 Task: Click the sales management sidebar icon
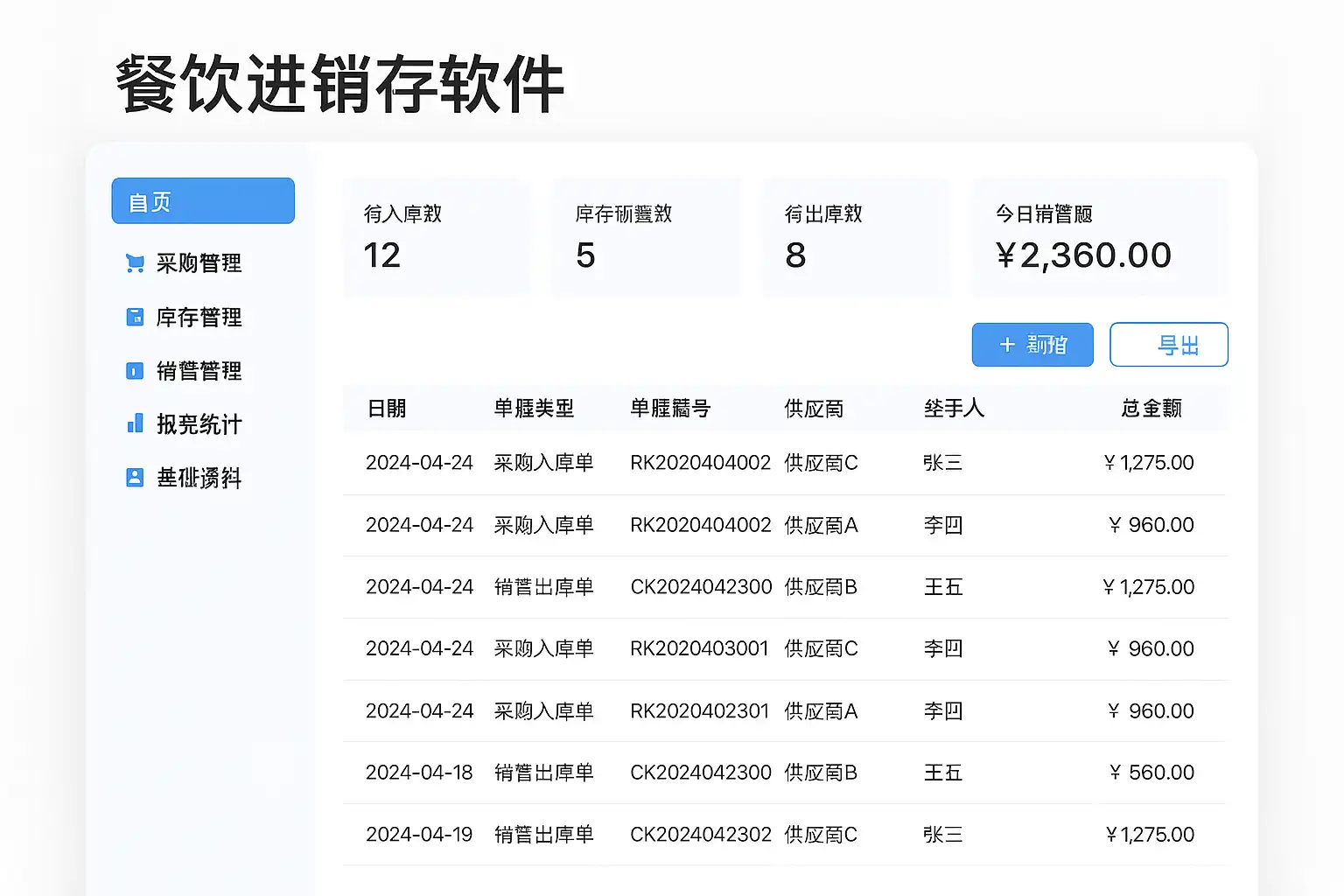coord(135,371)
